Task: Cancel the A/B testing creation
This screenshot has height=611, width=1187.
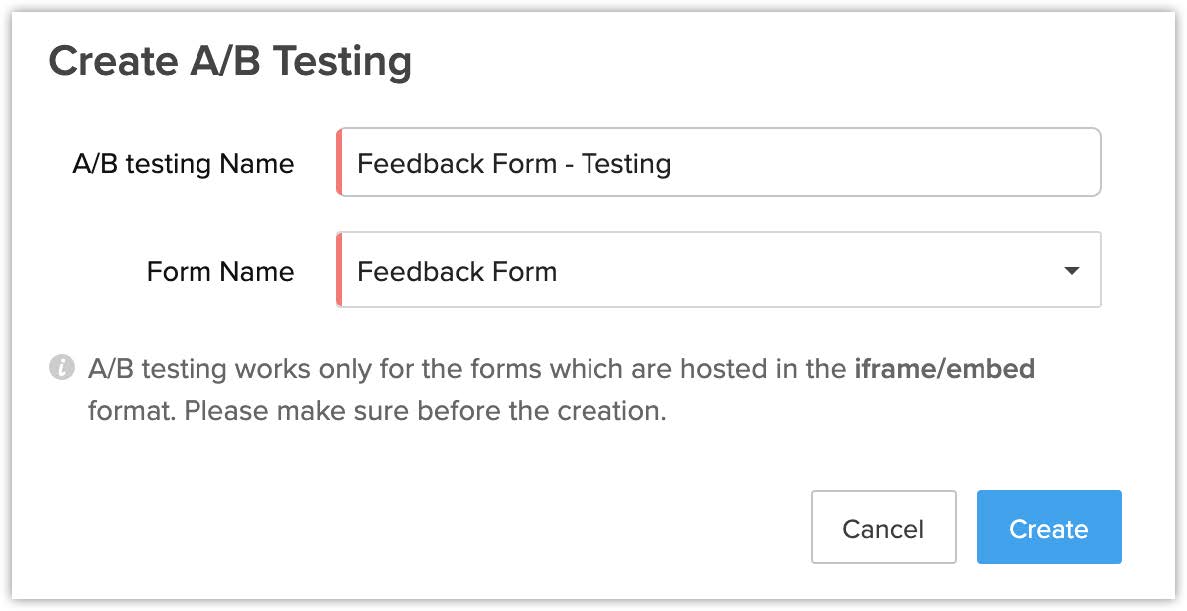Action: [883, 527]
